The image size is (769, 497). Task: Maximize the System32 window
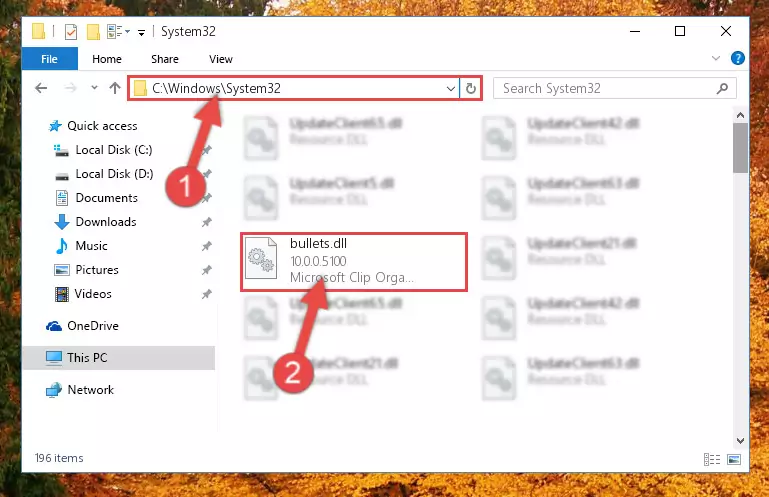point(680,31)
